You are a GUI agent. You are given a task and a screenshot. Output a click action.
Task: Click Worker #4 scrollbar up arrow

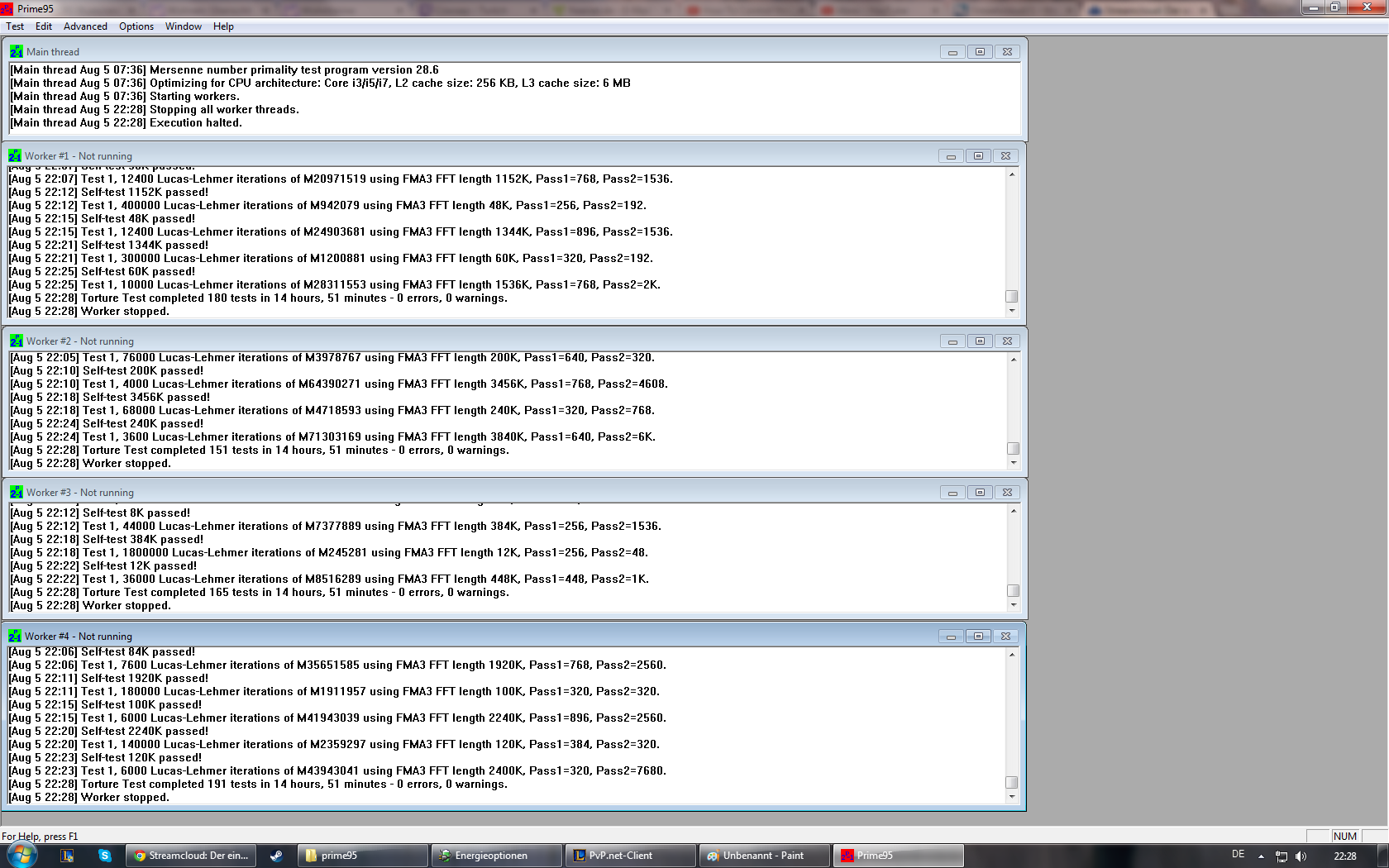[x=1011, y=654]
